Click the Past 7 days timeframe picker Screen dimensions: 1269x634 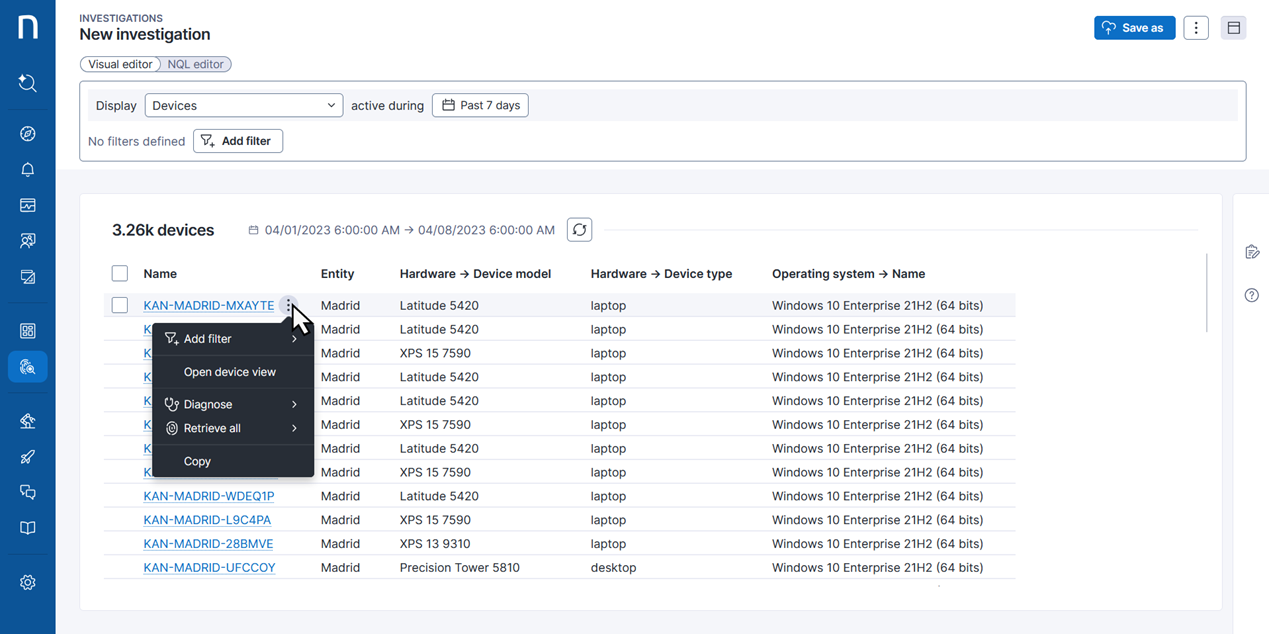click(x=480, y=105)
